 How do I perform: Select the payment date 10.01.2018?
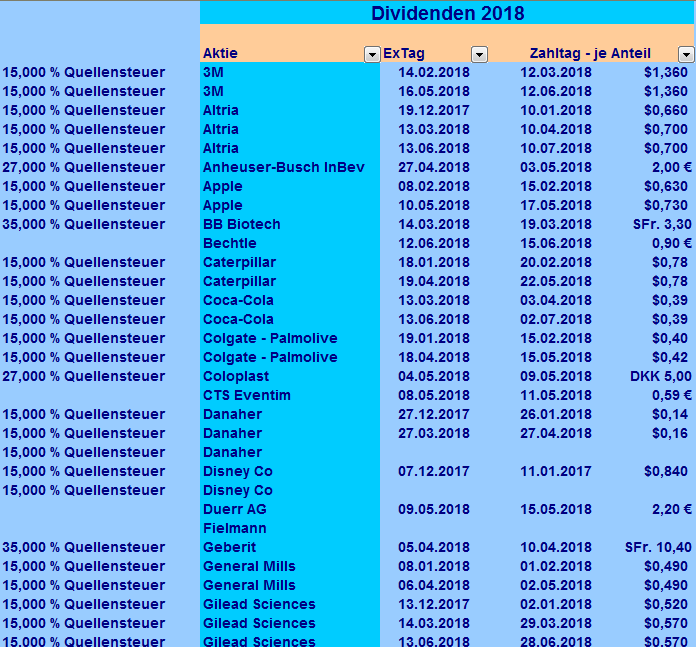(x=556, y=110)
